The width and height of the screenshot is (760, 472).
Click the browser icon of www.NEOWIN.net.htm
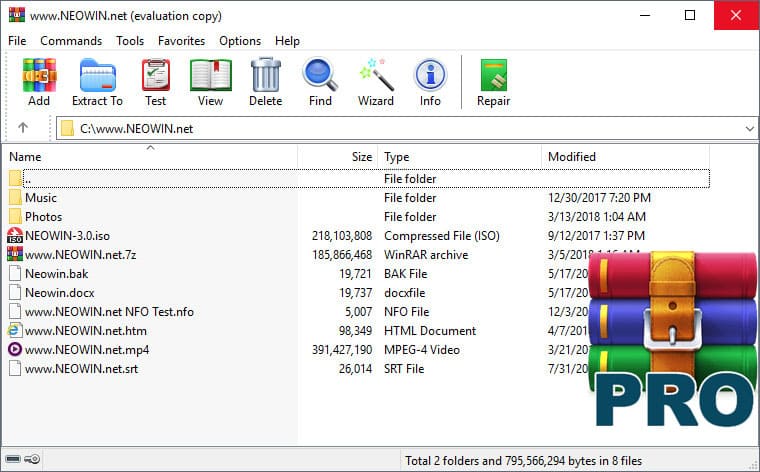click(x=15, y=330)
